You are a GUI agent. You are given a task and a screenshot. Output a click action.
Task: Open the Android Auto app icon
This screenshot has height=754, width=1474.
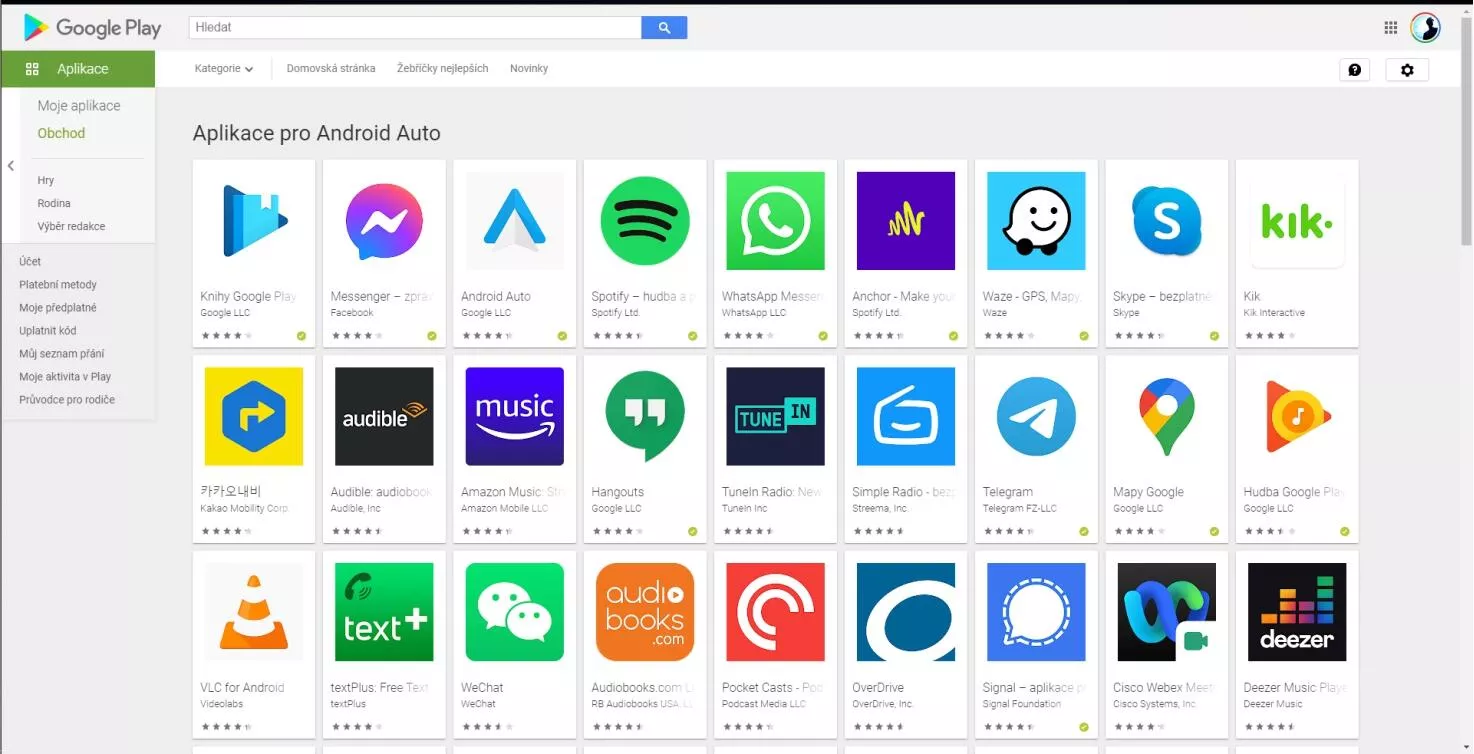(515, 221)
